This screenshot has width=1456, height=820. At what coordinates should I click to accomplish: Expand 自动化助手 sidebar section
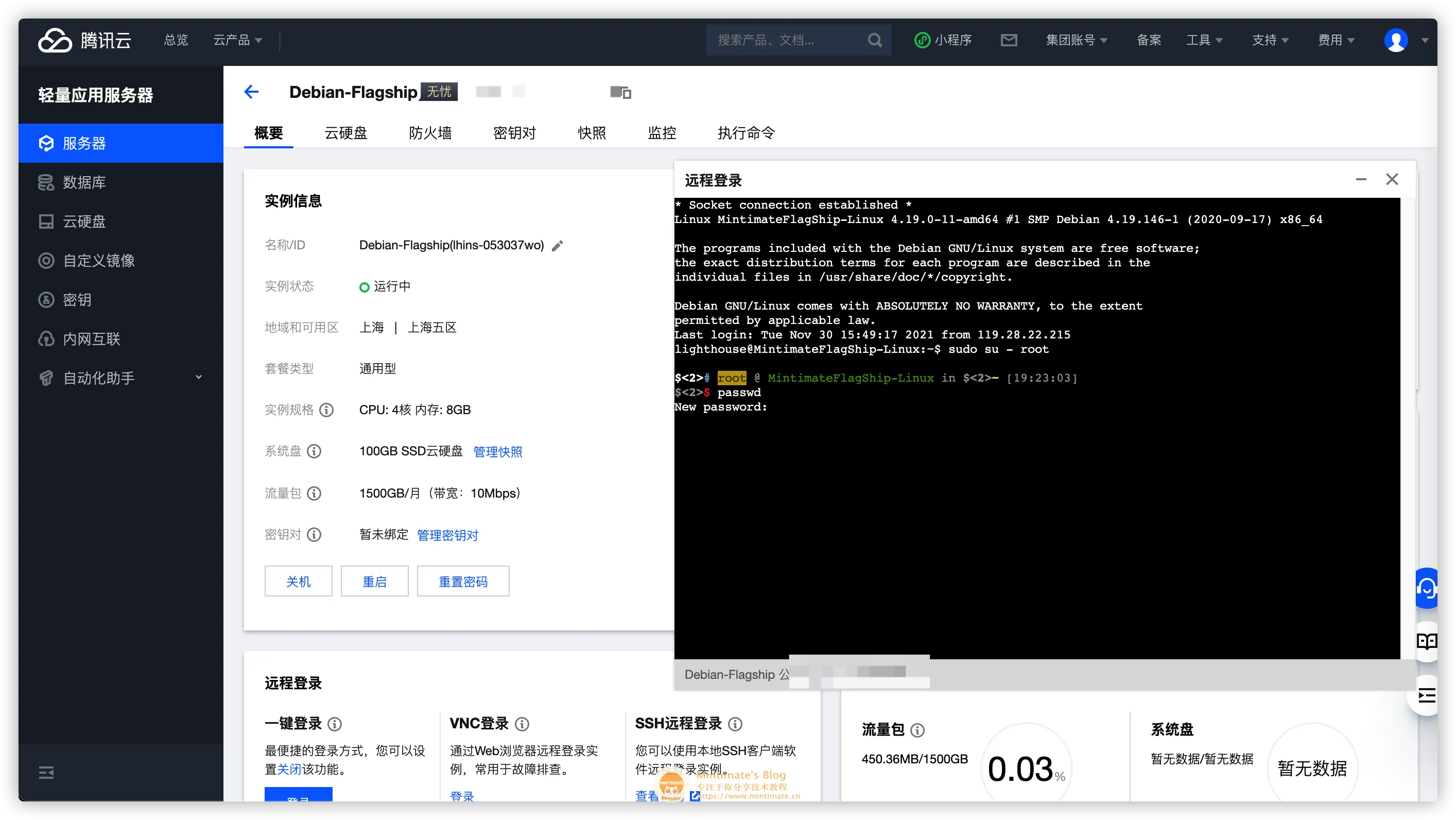tap(121, 378)
